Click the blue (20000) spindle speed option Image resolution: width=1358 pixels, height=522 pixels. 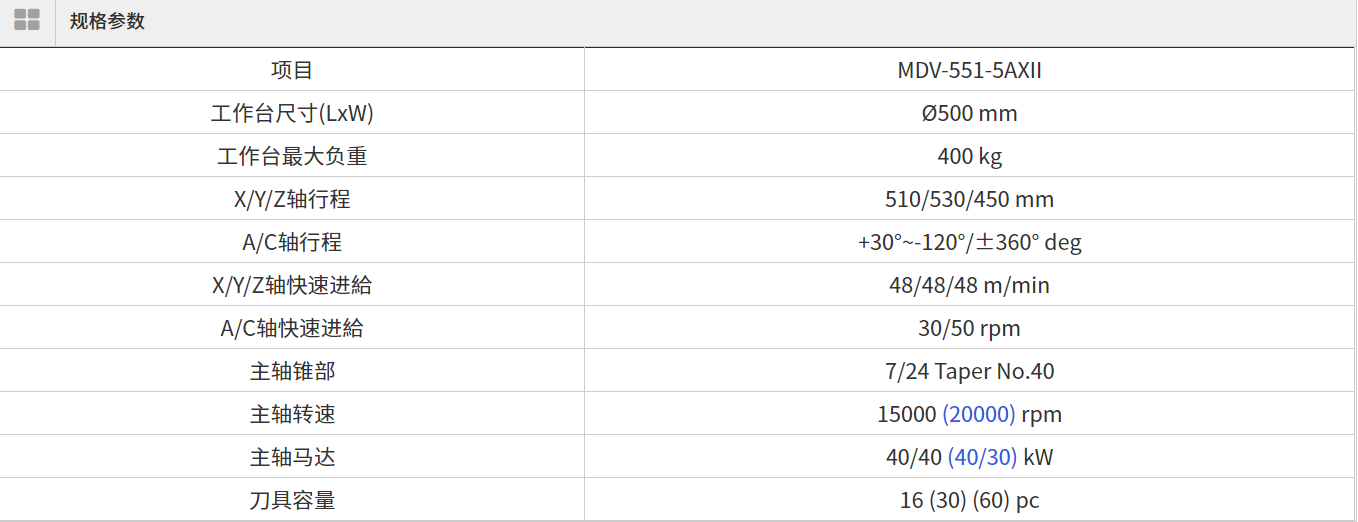click(x=978, y=414)
